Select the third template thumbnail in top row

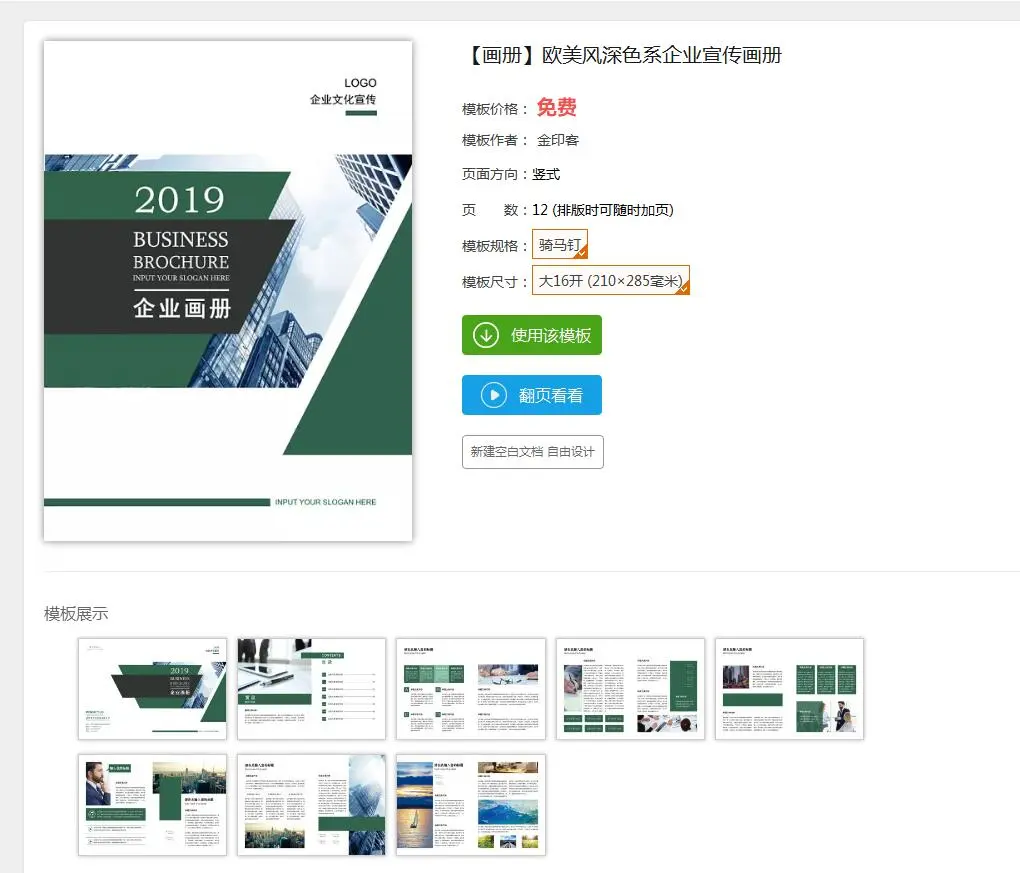(471, 689)
